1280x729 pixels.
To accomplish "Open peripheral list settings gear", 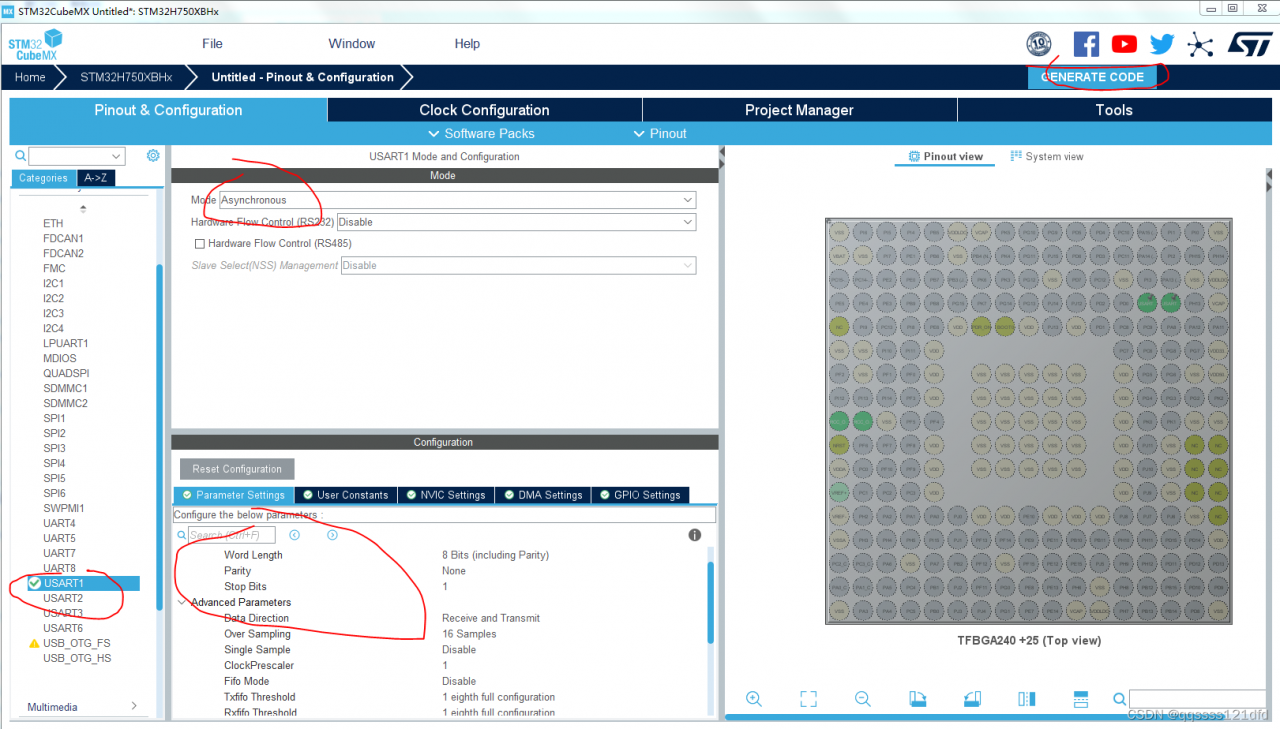I will click(153, 156).
